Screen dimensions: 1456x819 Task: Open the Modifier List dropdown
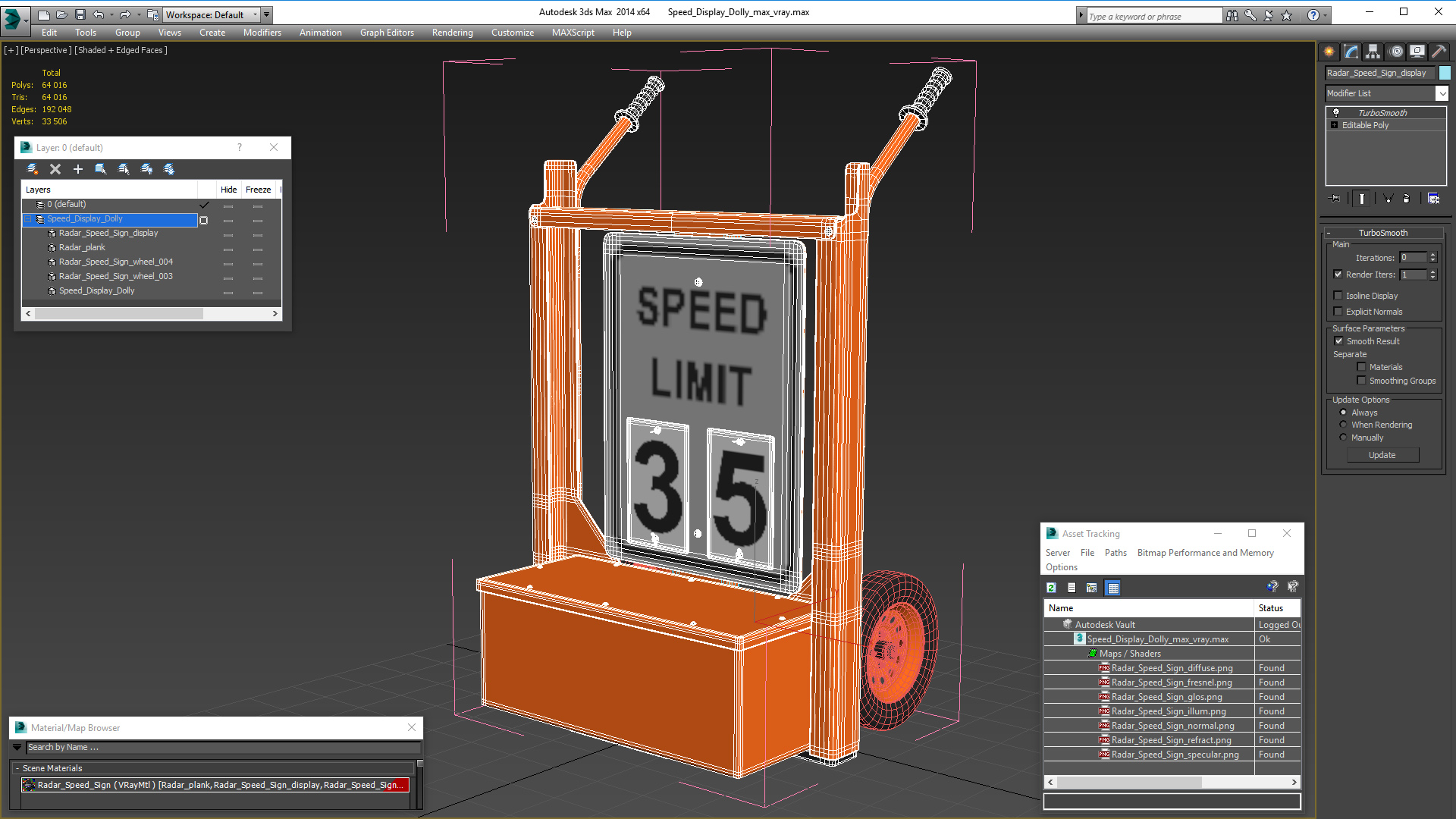coord(1441,93)
